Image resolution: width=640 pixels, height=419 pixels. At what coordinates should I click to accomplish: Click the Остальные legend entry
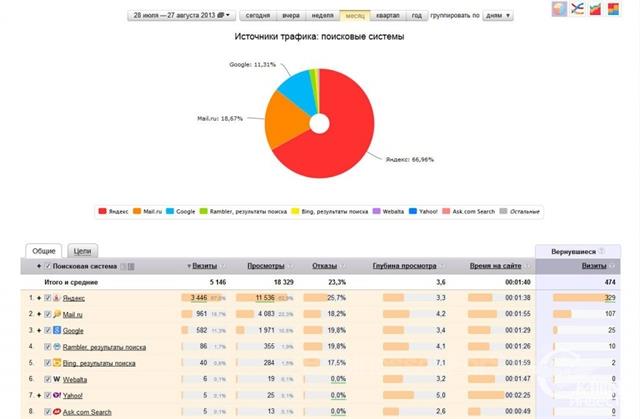tap(520, 211)
